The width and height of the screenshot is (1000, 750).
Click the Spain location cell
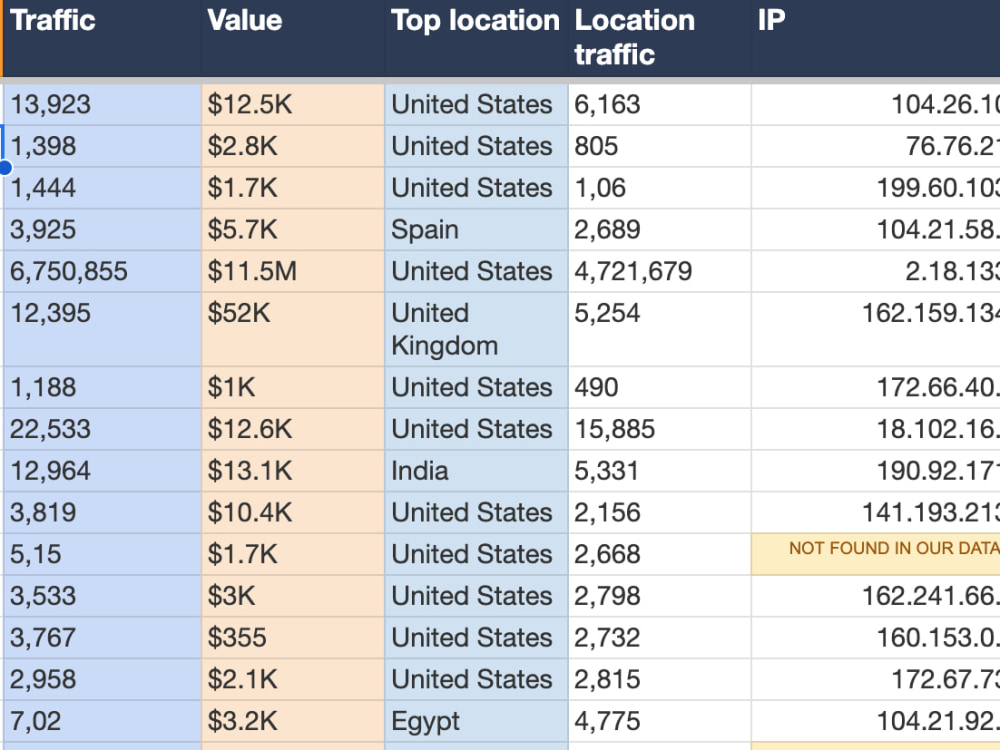(x=476, y=230)
